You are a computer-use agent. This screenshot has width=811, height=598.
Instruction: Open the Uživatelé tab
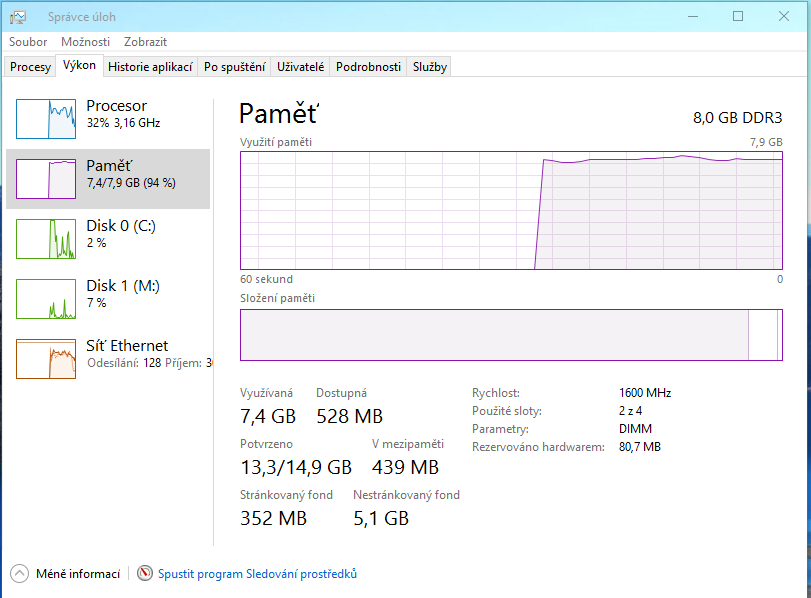coord(300,67)
